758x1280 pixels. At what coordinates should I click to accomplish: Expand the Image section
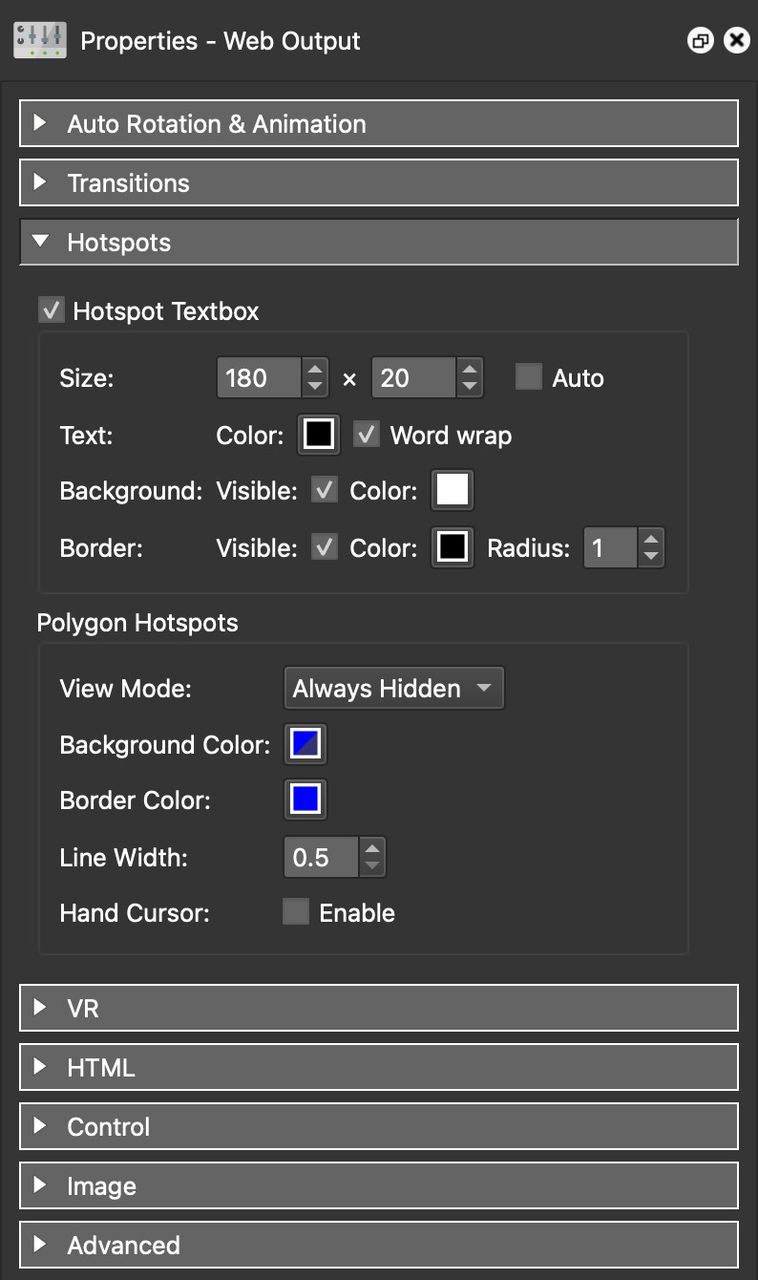[x=379, y=1186]
